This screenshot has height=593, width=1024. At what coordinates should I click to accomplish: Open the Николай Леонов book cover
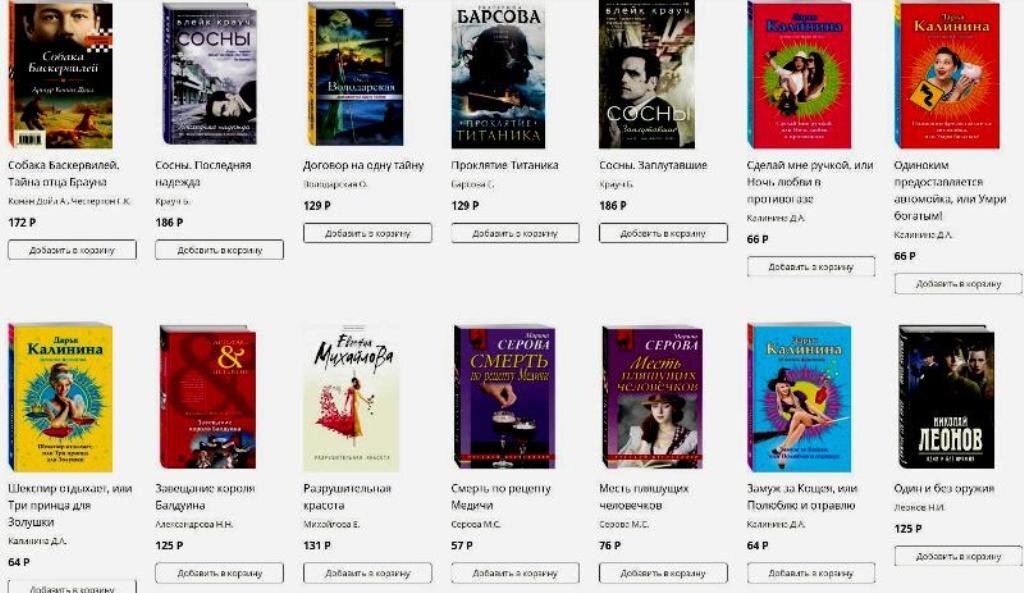click(x=946, y=396)
